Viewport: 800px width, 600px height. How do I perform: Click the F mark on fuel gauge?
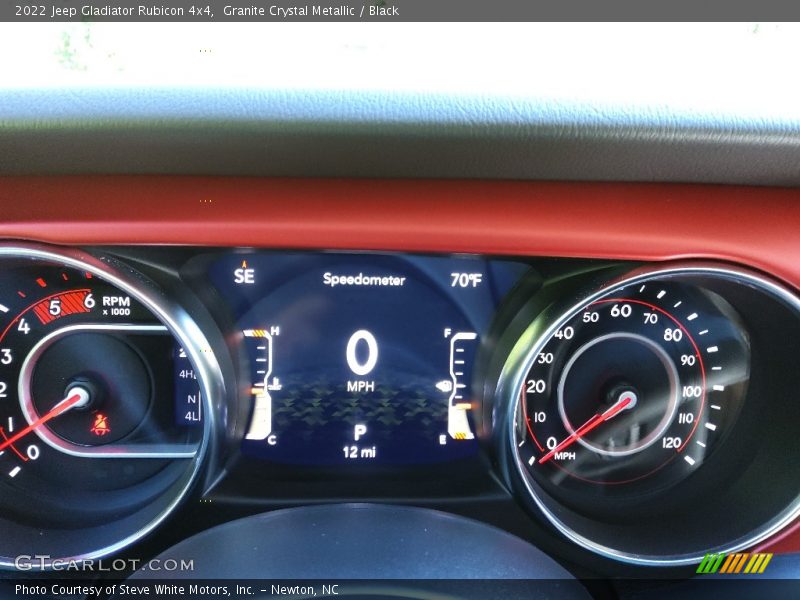click(x=447, y=333)
